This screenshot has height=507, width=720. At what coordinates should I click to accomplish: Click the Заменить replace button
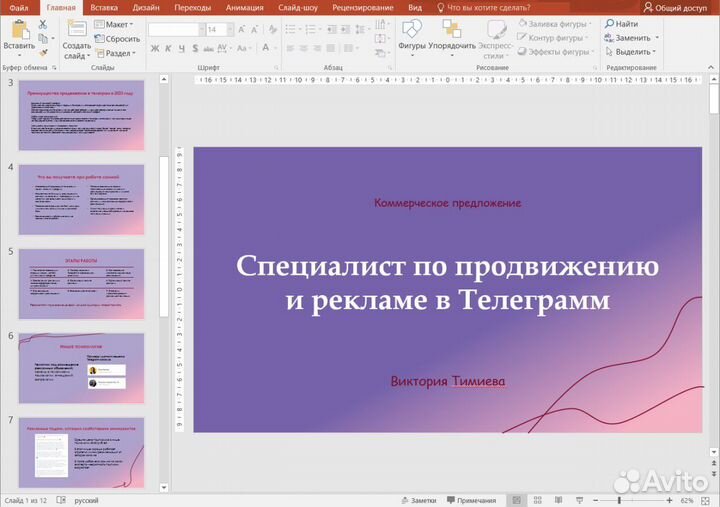631,38
